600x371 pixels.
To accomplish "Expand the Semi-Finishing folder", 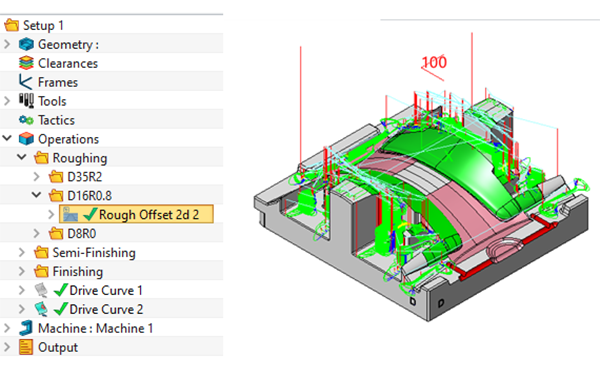I will tap(22, 252).
